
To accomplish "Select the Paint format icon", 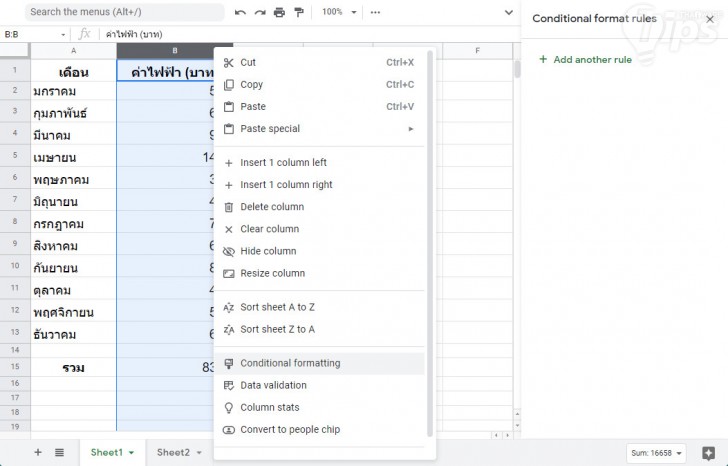I will [x=299, y=13].
